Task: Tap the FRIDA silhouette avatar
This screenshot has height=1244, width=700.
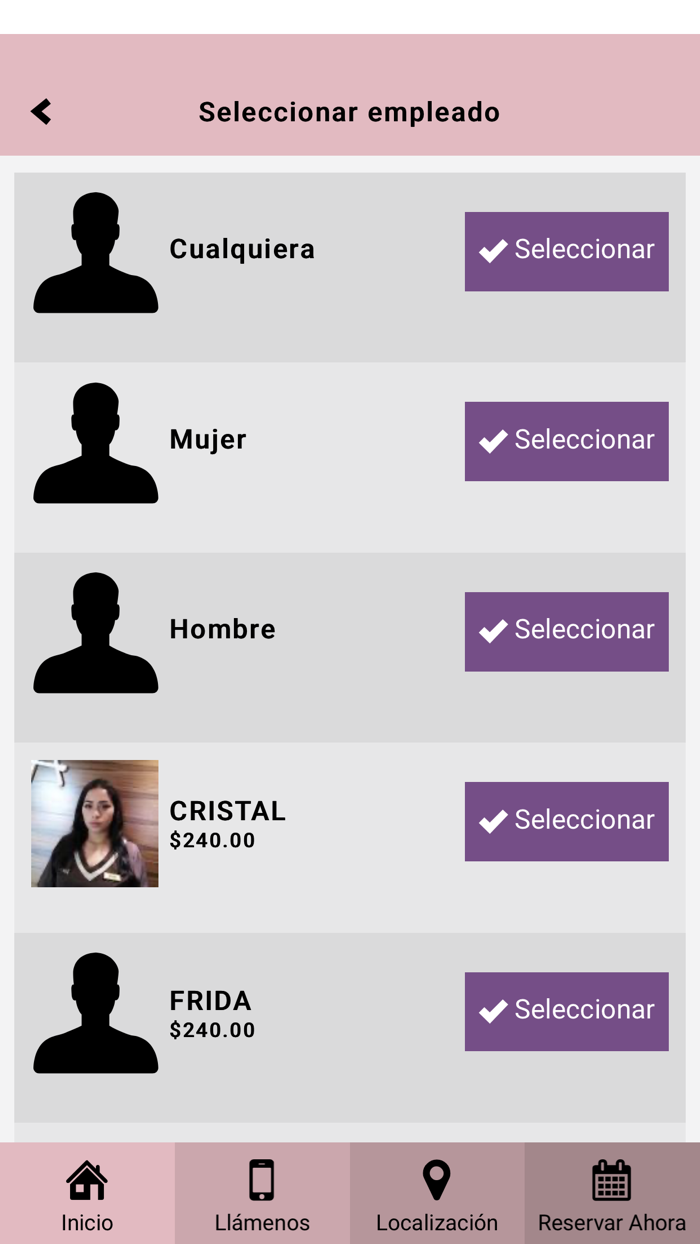Action: tap(95, 1013)
